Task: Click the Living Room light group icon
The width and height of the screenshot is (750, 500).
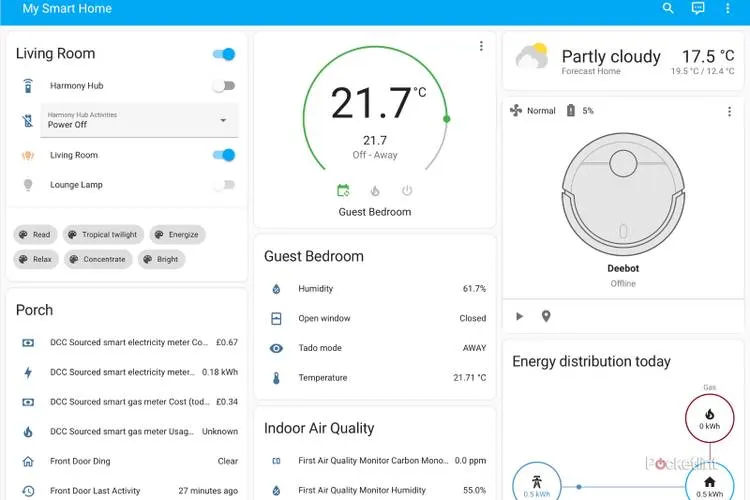Action: 28,156
